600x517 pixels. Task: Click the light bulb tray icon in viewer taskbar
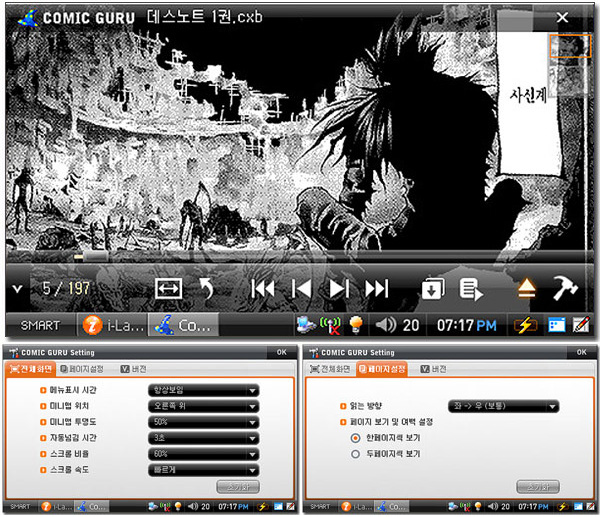[356, 325]
